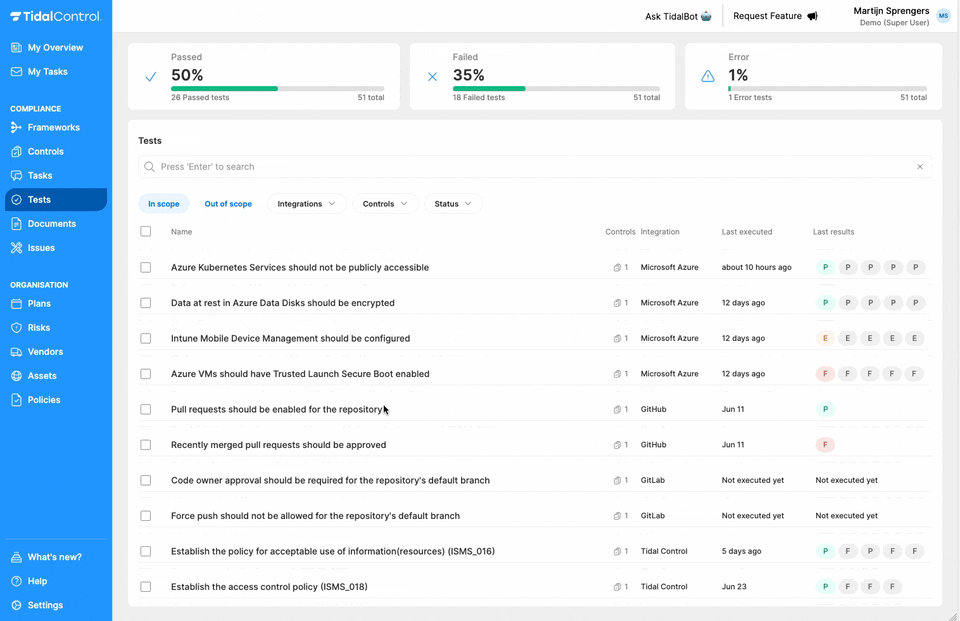
Task: Check the select-all checkbox in table header
Action: click(145, 231)
